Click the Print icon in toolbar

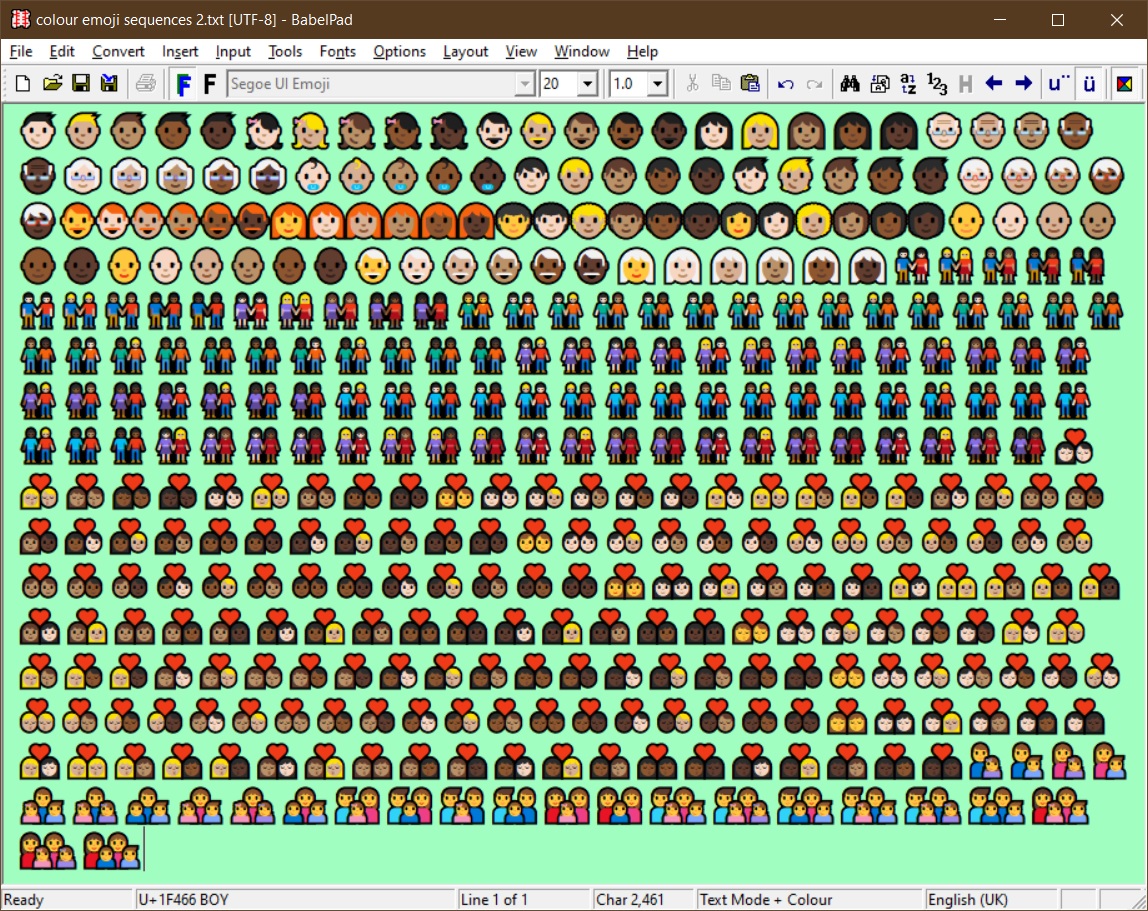[146, 83]
